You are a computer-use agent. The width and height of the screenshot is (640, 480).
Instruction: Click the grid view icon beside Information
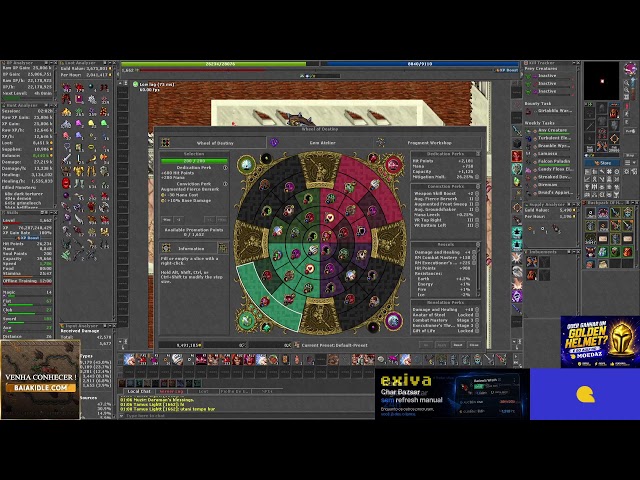pyautogui.click(x=222, y=248)
